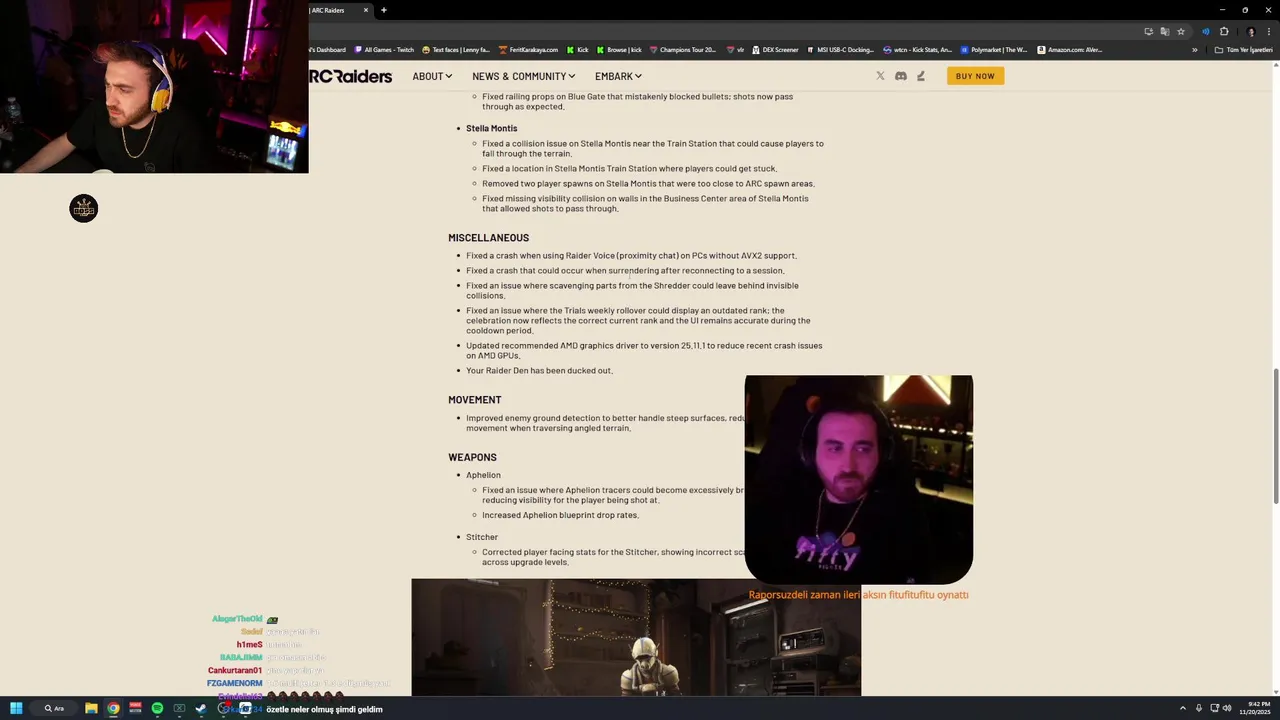Open the FeritKarakaya.com bookmark
The width and height of the screenshot is (1280, 720).
[528, 49]
